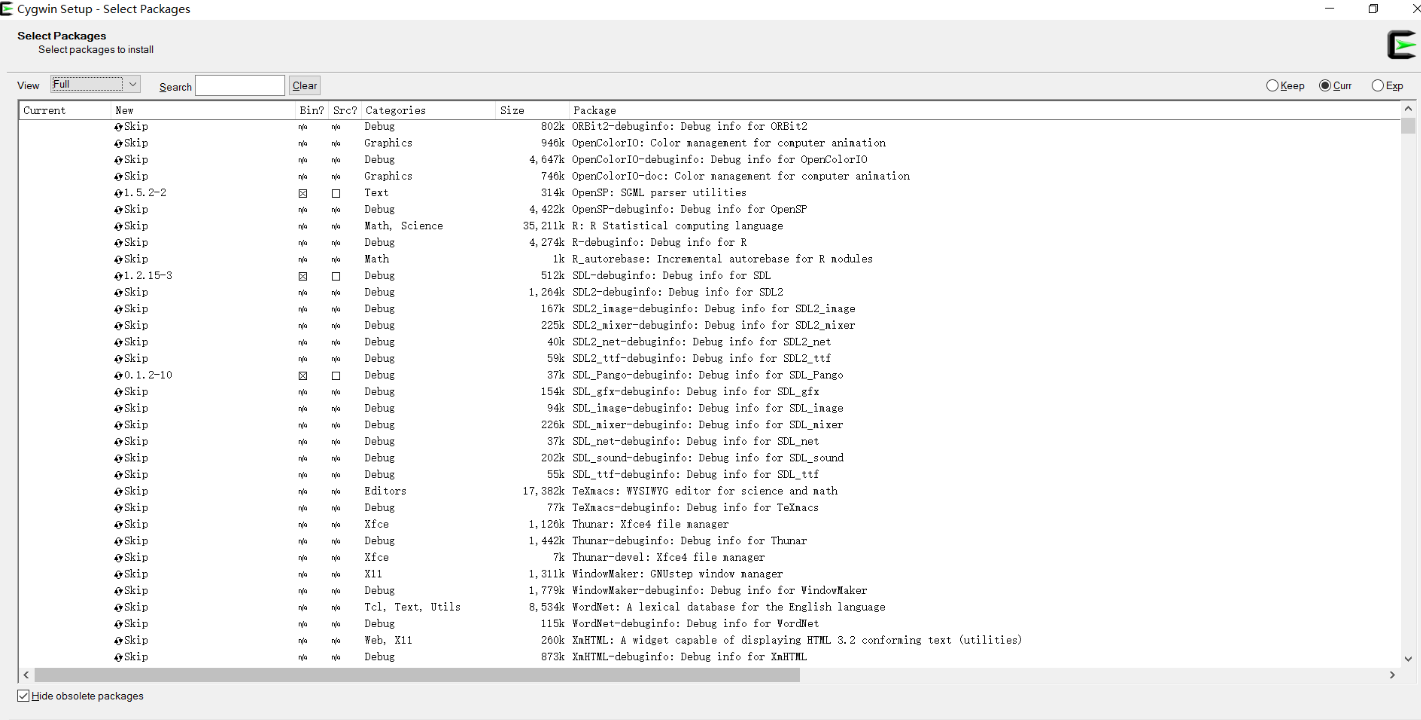Select 'TeXmacs: WYSIWYG editor for science and math'

(x=705, y=491)
